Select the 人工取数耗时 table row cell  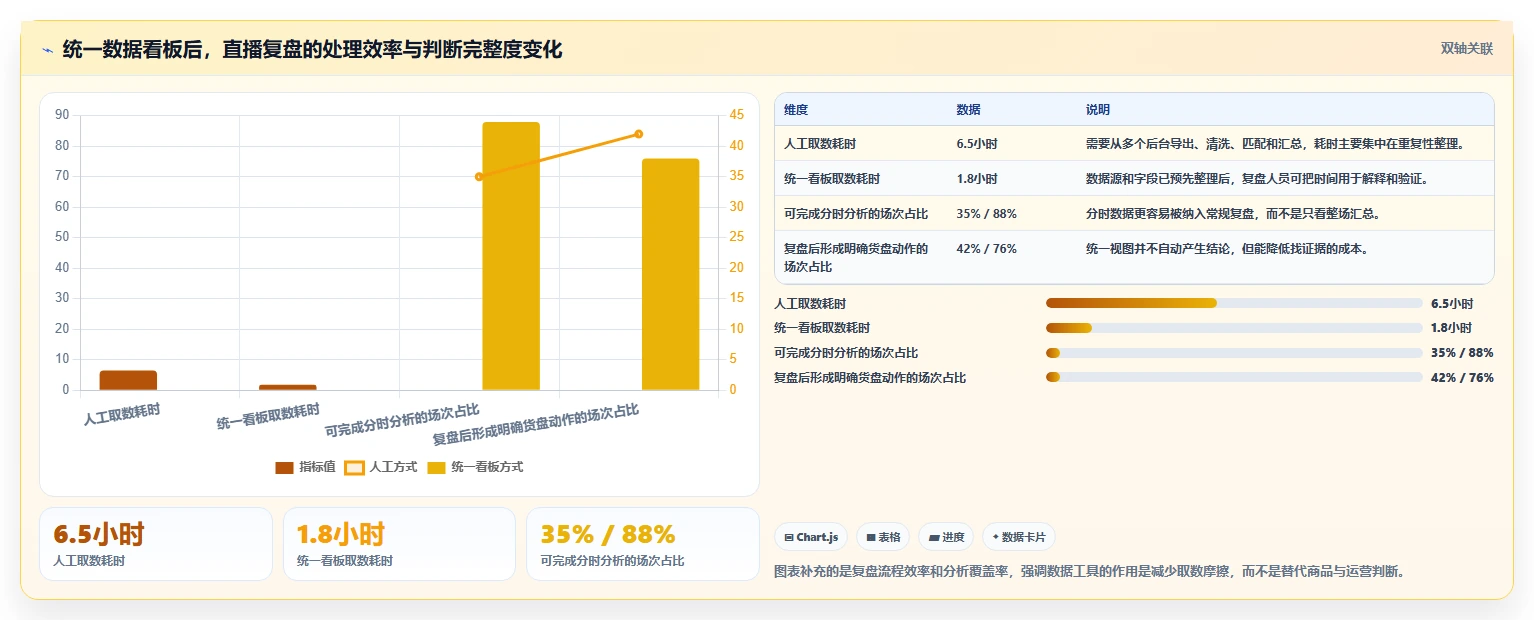click(819, 144)
